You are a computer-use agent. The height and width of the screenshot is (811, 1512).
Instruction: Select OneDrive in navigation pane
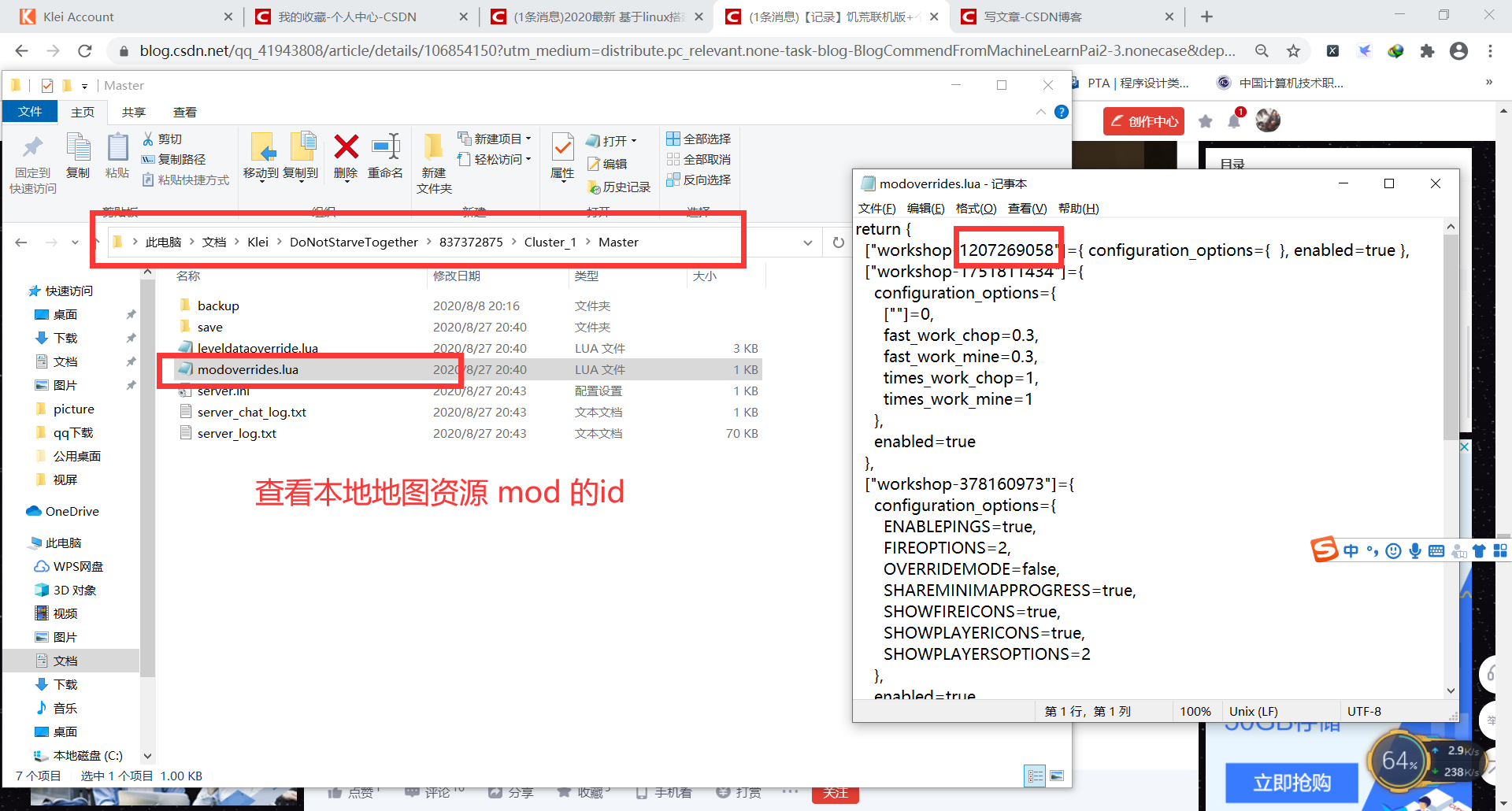(x=63, y=511)
